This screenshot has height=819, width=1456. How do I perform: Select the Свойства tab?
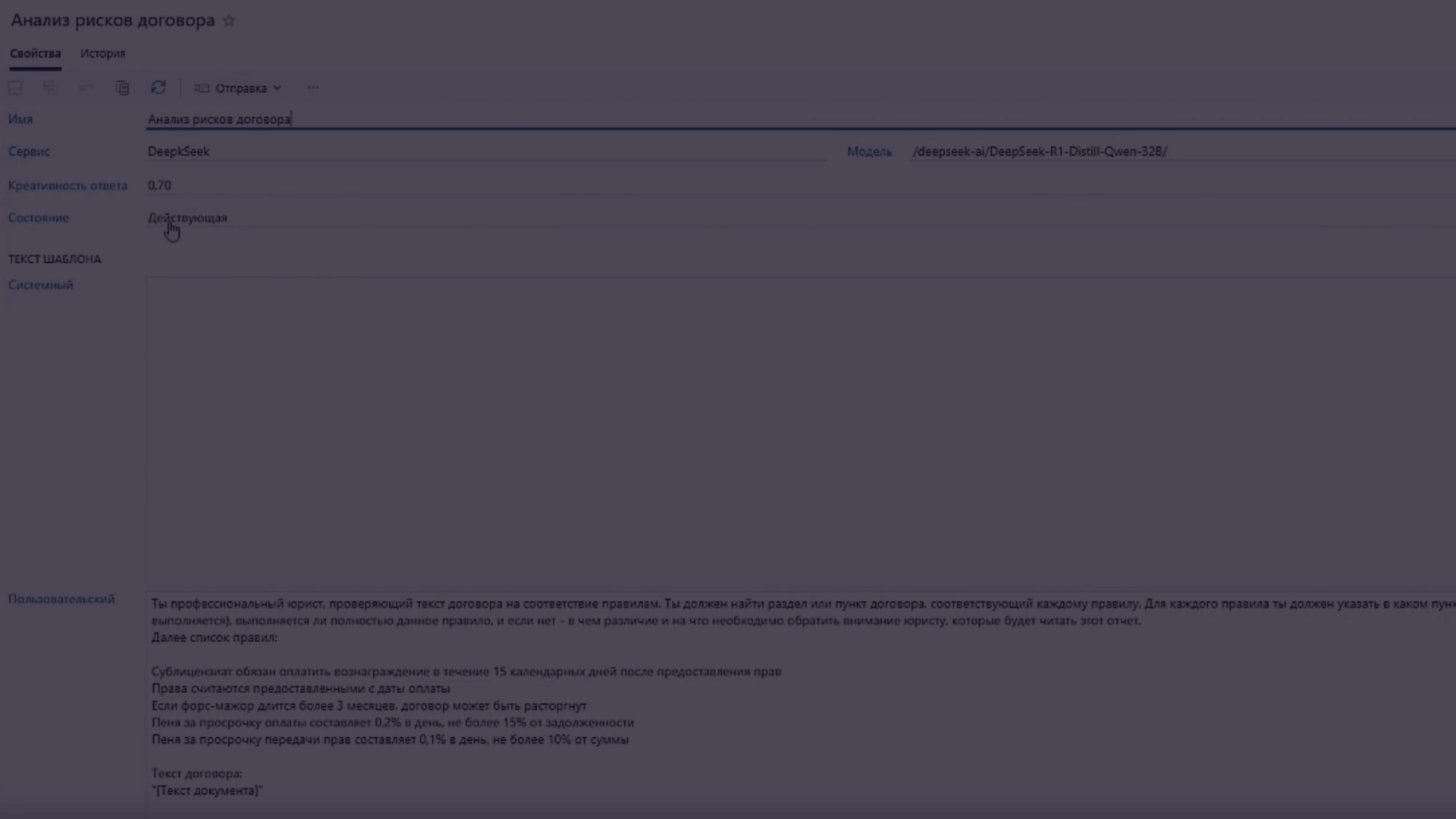point(35,54)
